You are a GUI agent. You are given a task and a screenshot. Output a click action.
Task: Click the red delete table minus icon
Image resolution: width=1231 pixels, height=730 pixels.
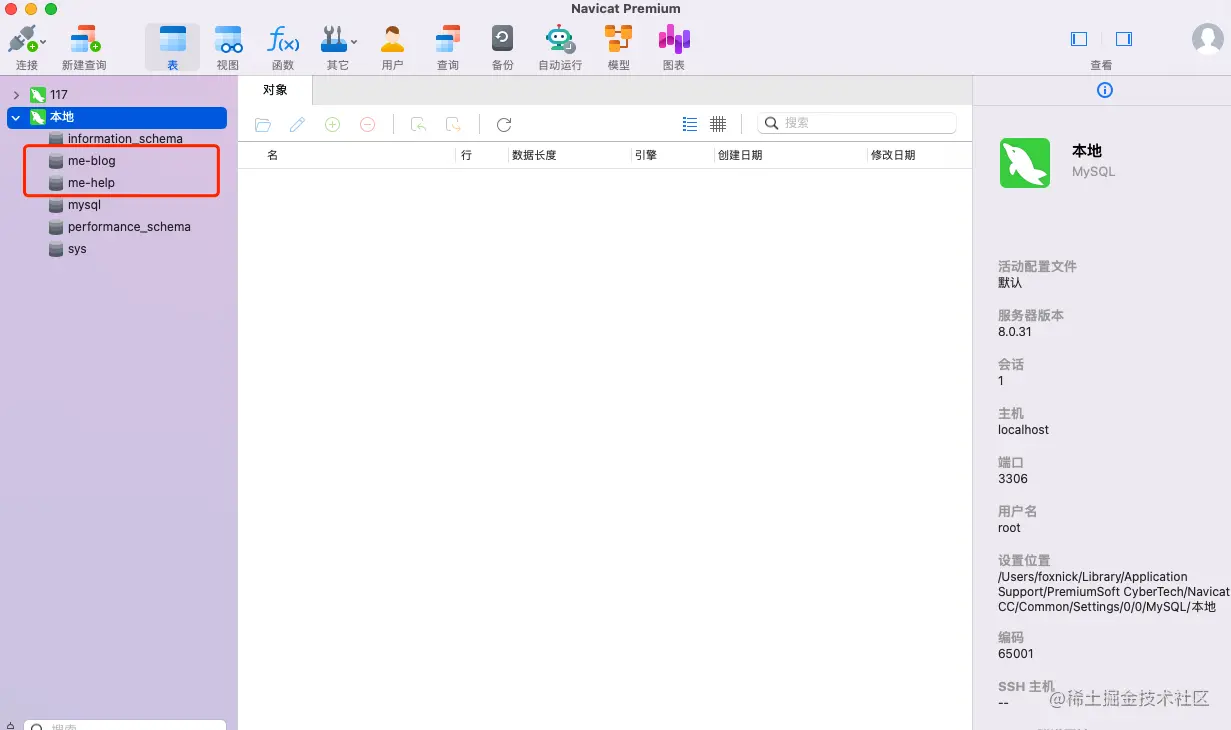click(x=367, y=124)
